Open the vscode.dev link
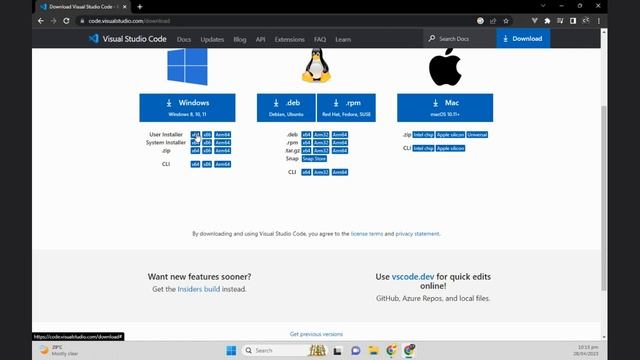Viewport: 640px width, 360px height. 413,277
